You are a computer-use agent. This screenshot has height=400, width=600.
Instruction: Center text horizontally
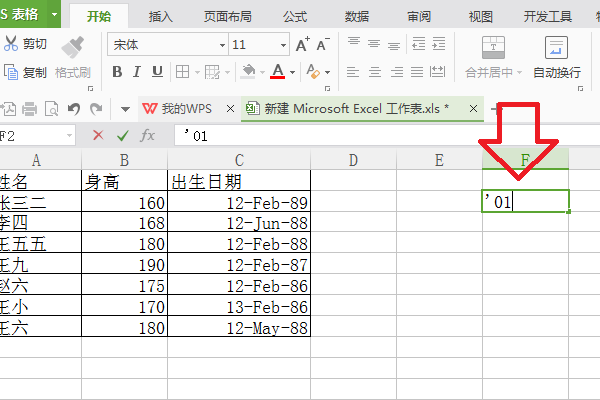click(x=375, y=72)
